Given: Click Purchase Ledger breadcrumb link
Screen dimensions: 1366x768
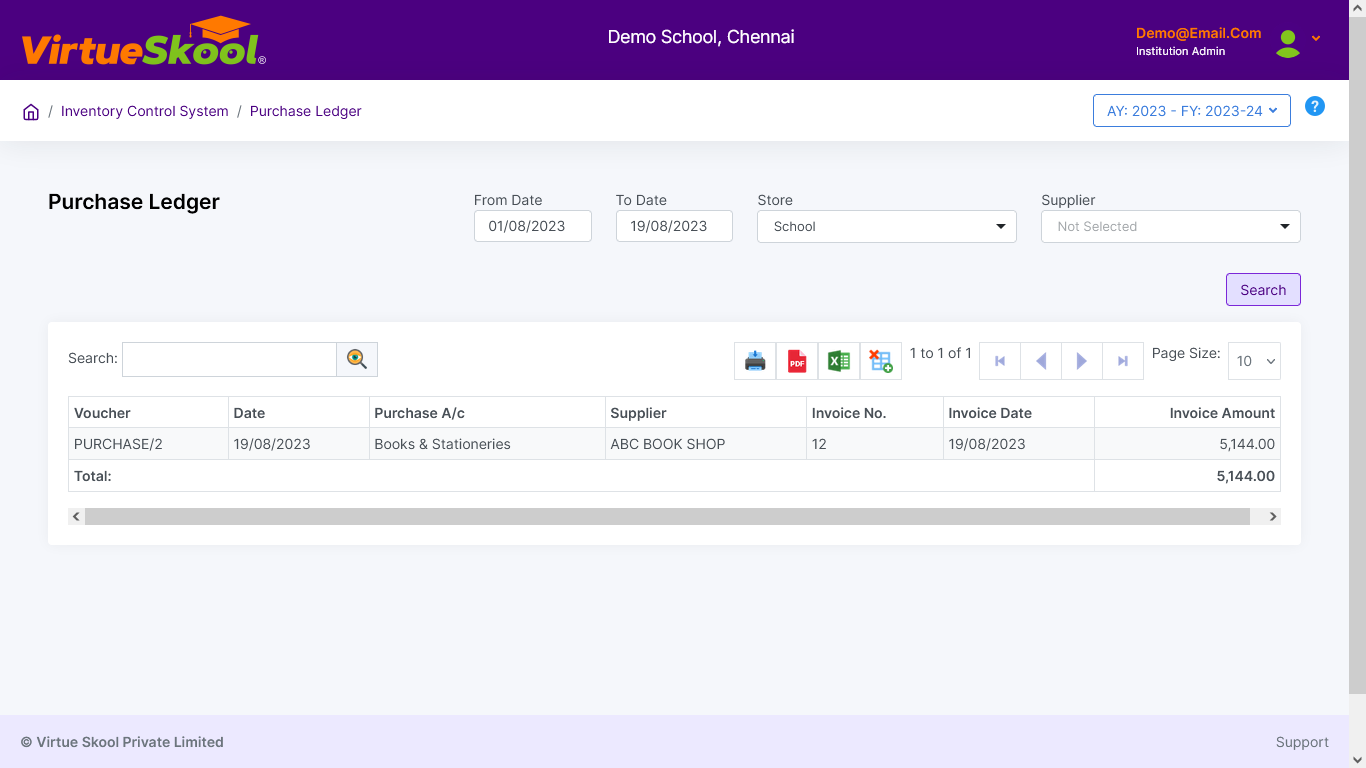Looking at the screenshot, I should (x=306, y=111).
